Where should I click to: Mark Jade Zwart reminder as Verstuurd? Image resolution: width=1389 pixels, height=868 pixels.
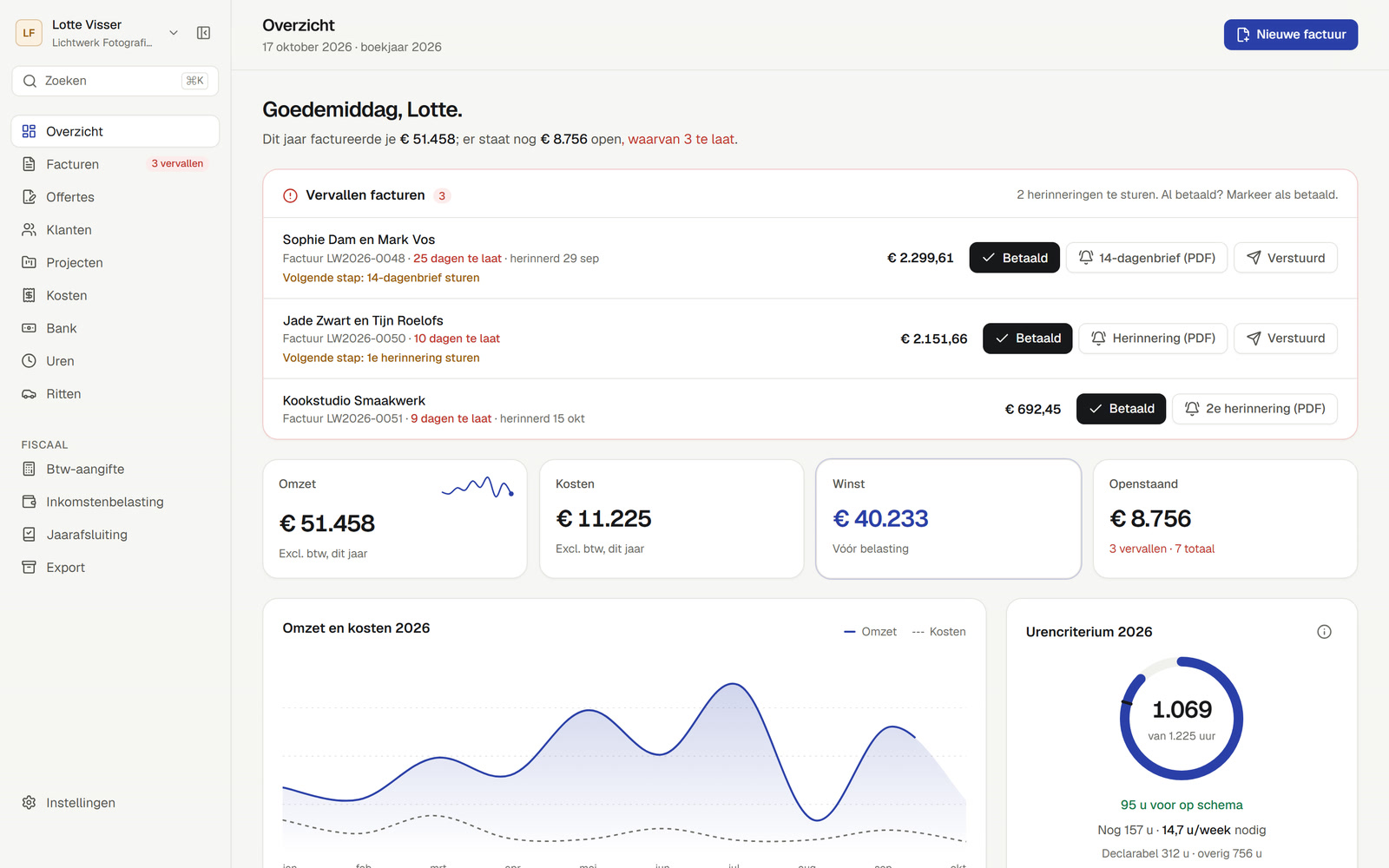click(1285, 339)
